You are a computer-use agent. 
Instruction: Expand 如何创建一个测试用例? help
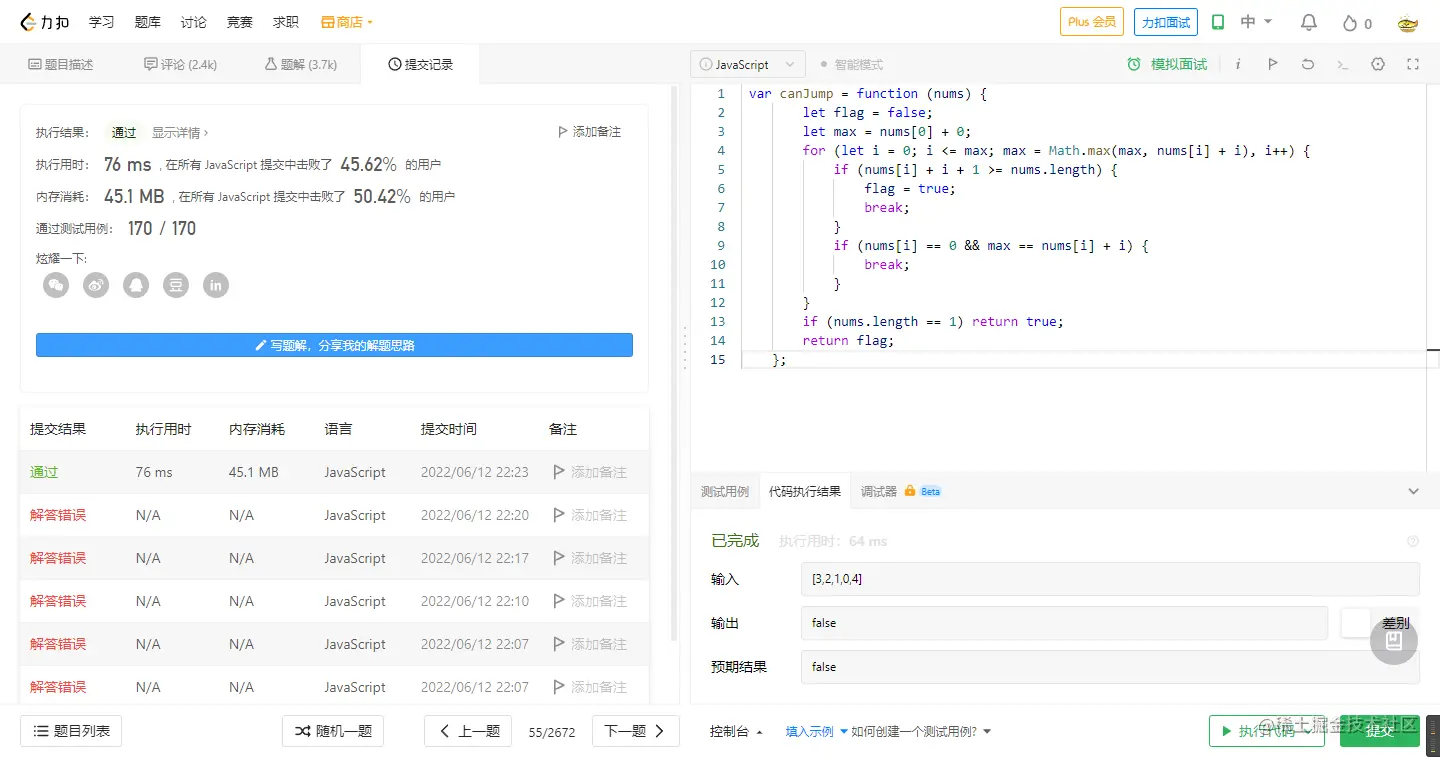(921, 731)
